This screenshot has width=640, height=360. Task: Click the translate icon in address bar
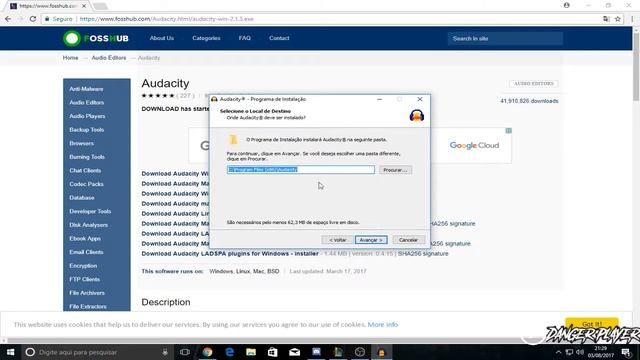pos(607,19)
